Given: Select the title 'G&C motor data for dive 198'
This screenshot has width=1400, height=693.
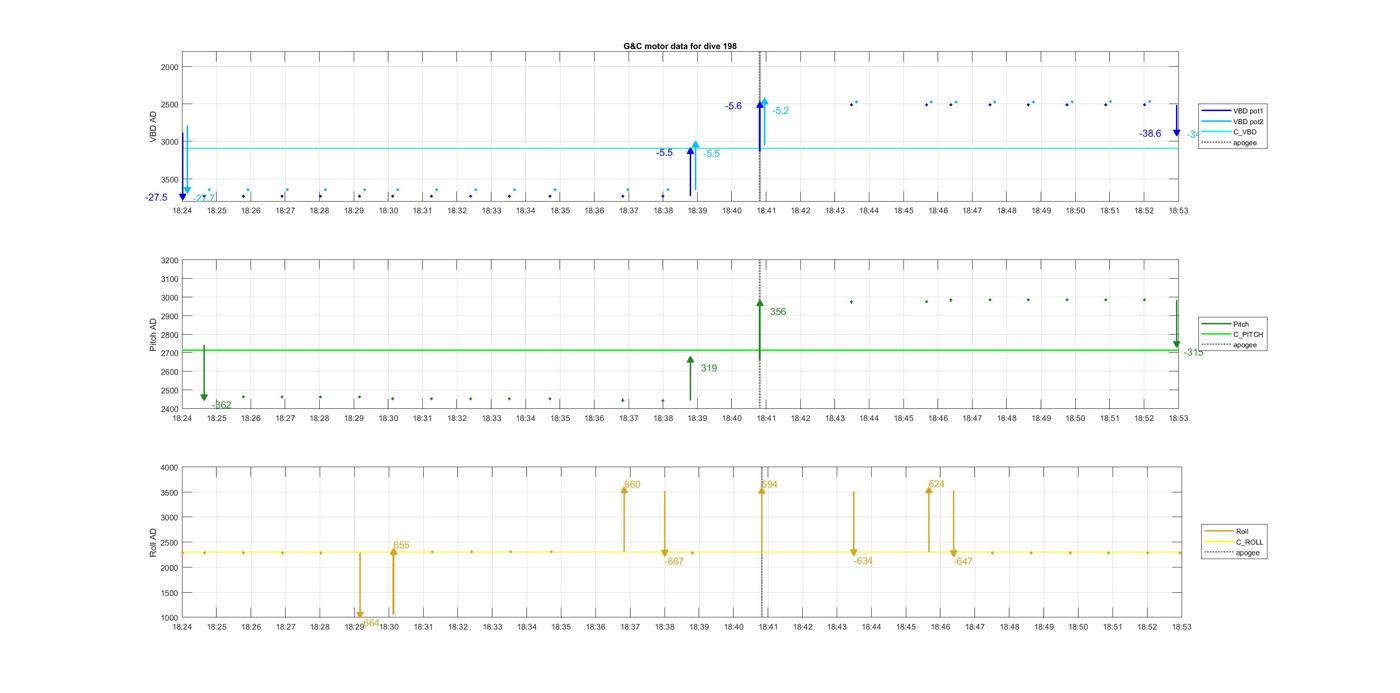Looking at the screenshot, I should [680, 46].
